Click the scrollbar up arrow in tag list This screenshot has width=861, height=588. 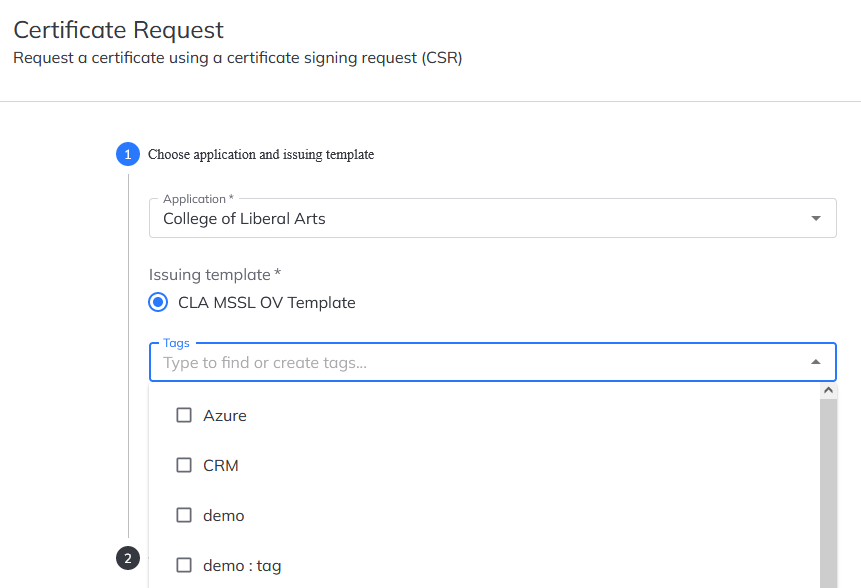[828, 390]
